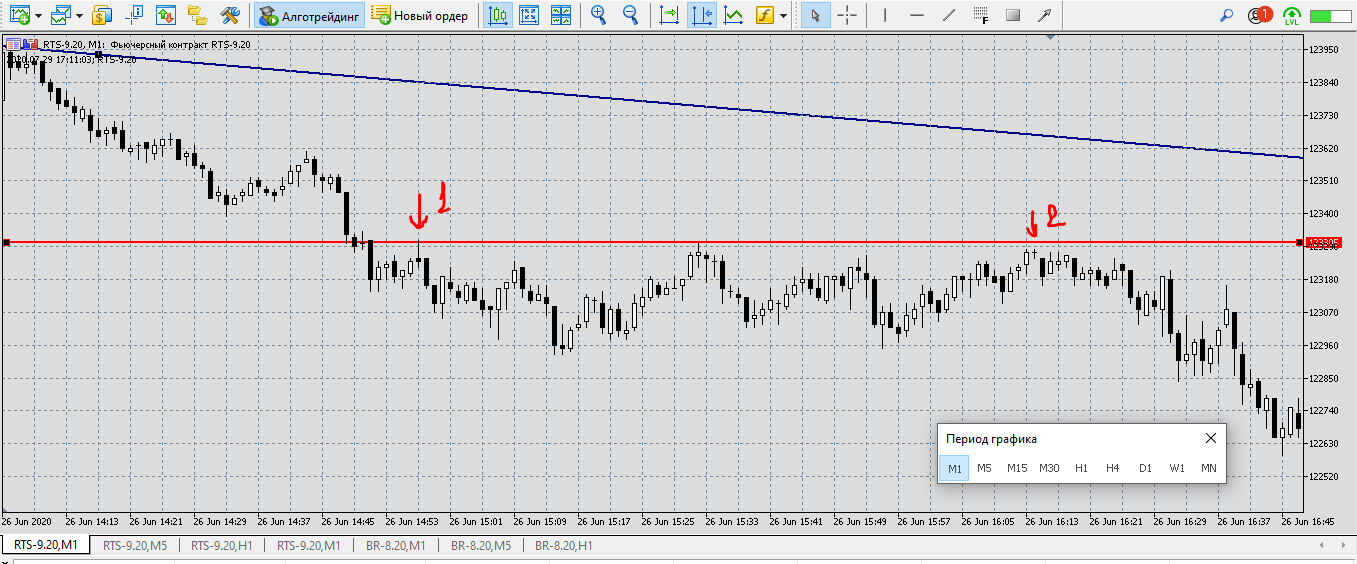Viewport: 1357px width, 564px height.
Task: Open the Navigator folders icon
Action: point(198,15)
